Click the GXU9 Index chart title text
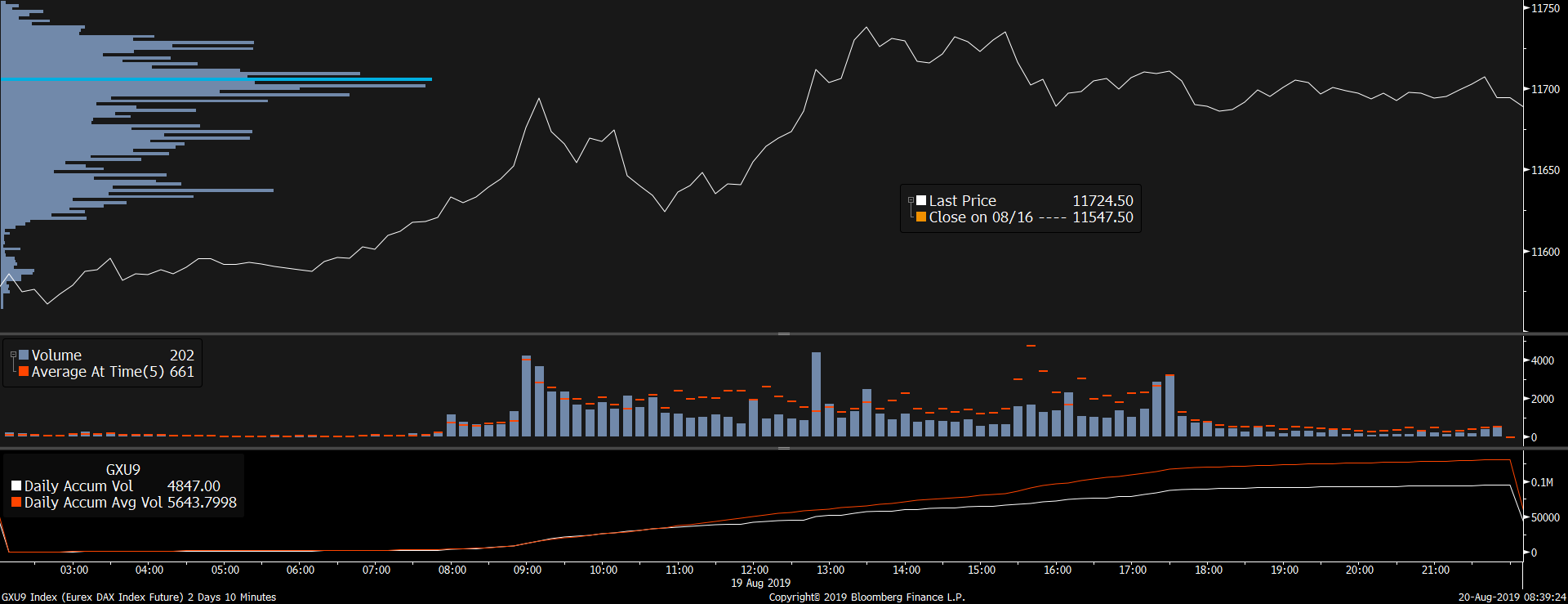The height and width of the screenshot is (604, 1568). [x=139, y=597]
